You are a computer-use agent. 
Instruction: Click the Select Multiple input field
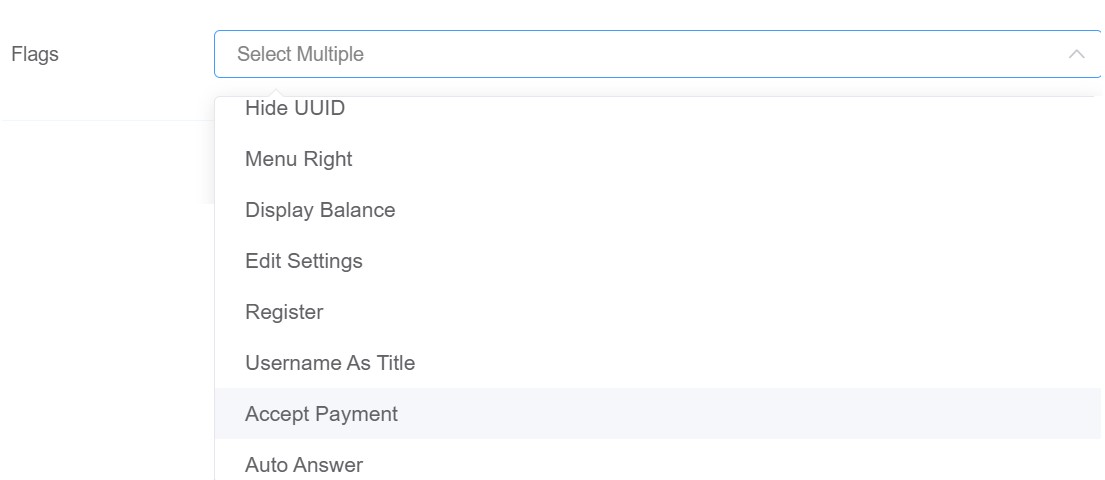pos(640,54)
